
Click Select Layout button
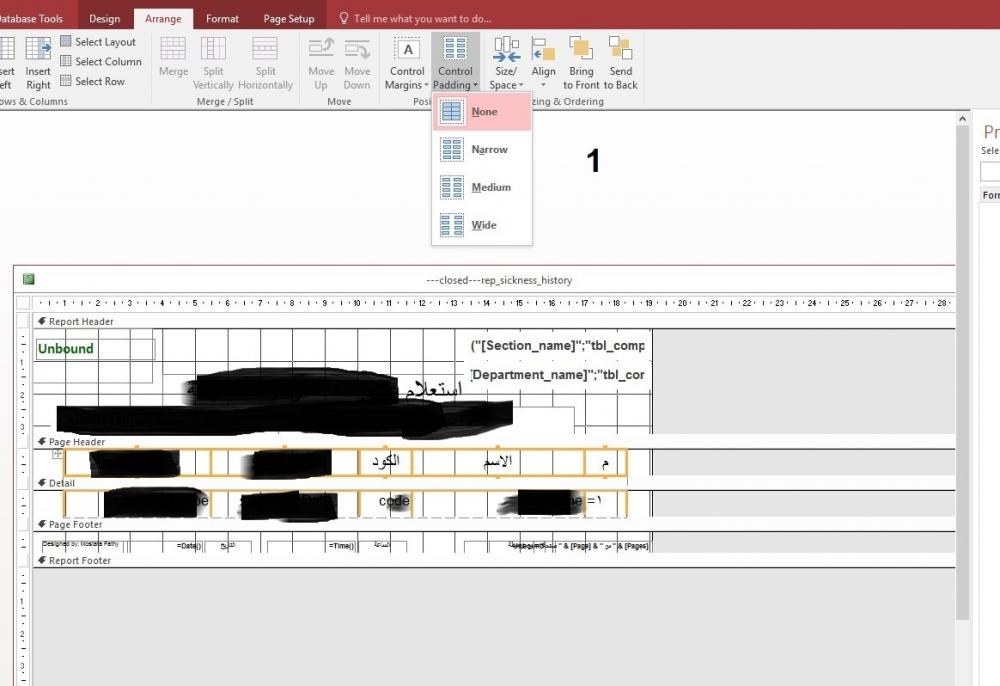(x=98, y=42)
